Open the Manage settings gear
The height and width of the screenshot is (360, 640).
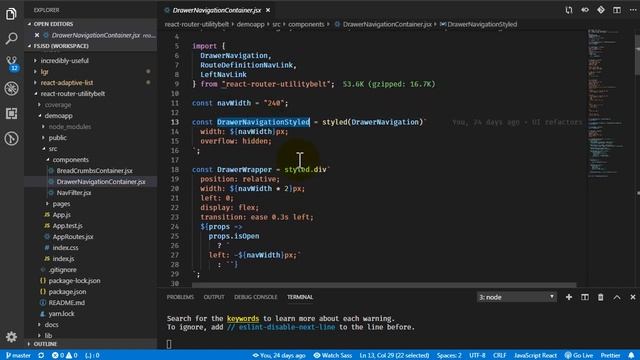point(11,337)
